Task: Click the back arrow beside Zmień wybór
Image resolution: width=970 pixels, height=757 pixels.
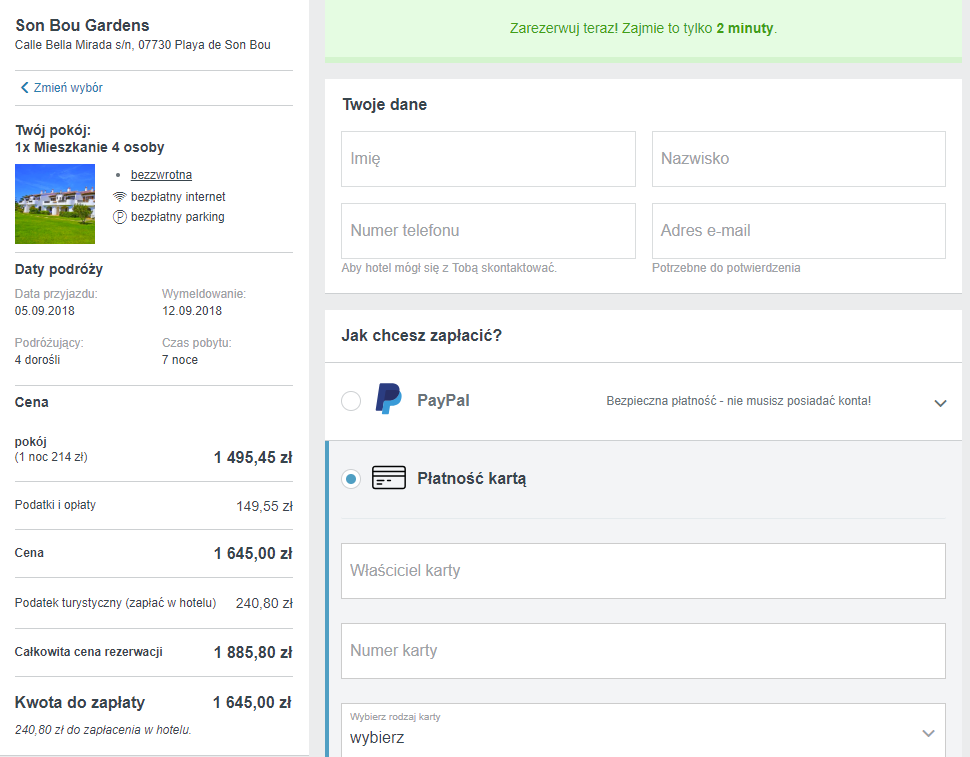Action: [x=24, y=88]
